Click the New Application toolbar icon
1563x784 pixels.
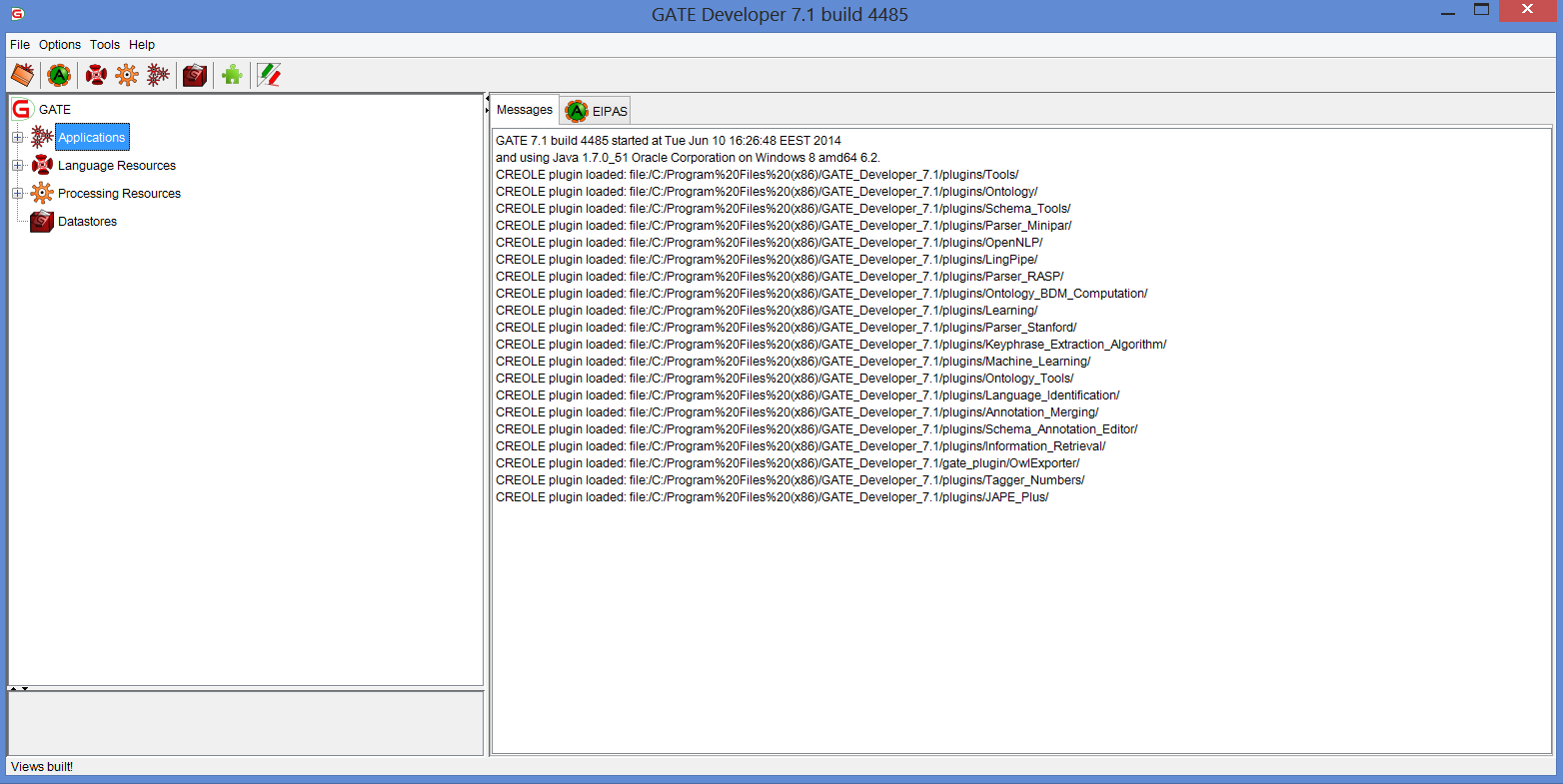point(158,75)
